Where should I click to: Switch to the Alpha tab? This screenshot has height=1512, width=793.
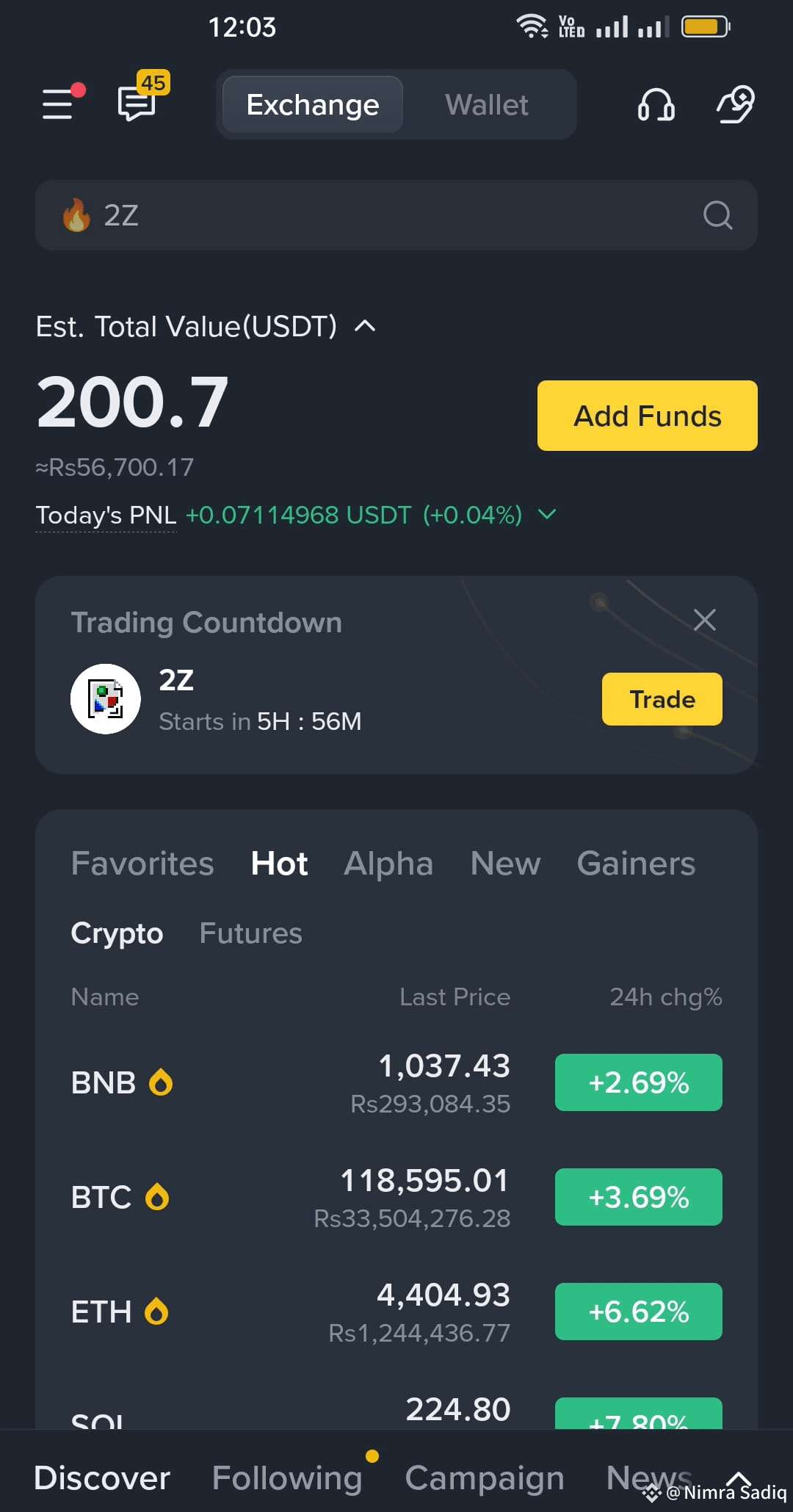point(388,864)
